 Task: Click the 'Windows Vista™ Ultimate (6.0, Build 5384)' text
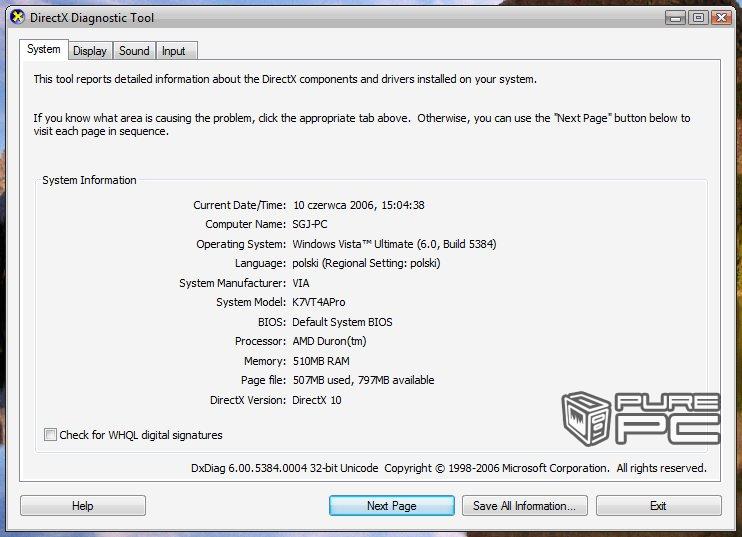[x=394, y=244]
